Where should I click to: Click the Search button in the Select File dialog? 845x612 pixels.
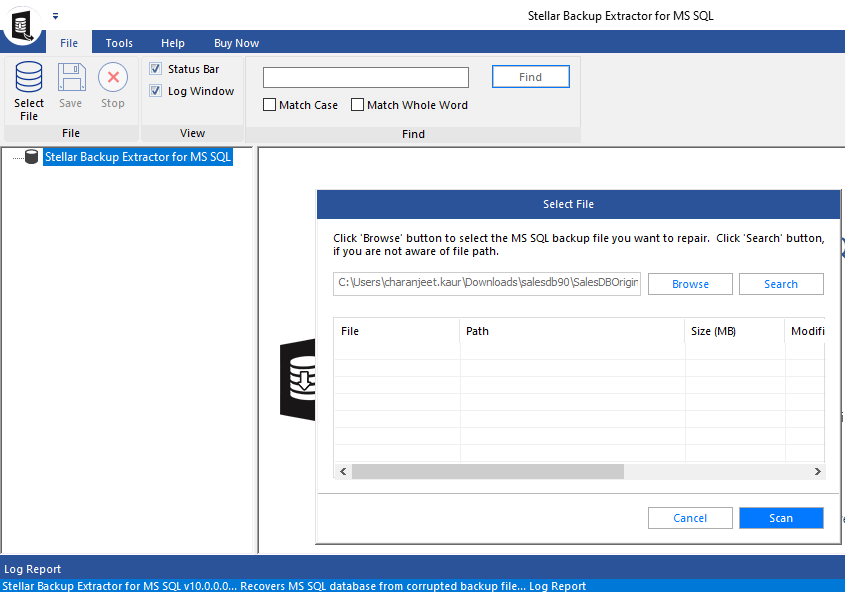[780, 284]
